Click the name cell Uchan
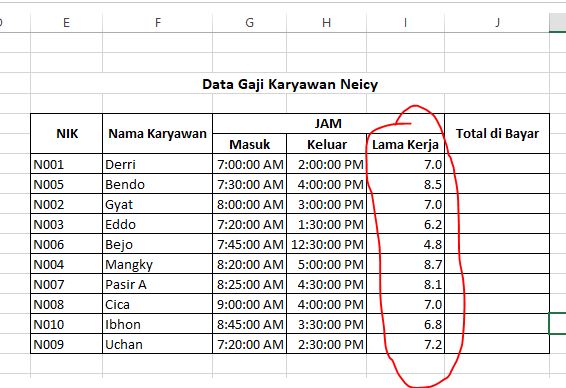This screenshot has height=388, width=566. 158,344
